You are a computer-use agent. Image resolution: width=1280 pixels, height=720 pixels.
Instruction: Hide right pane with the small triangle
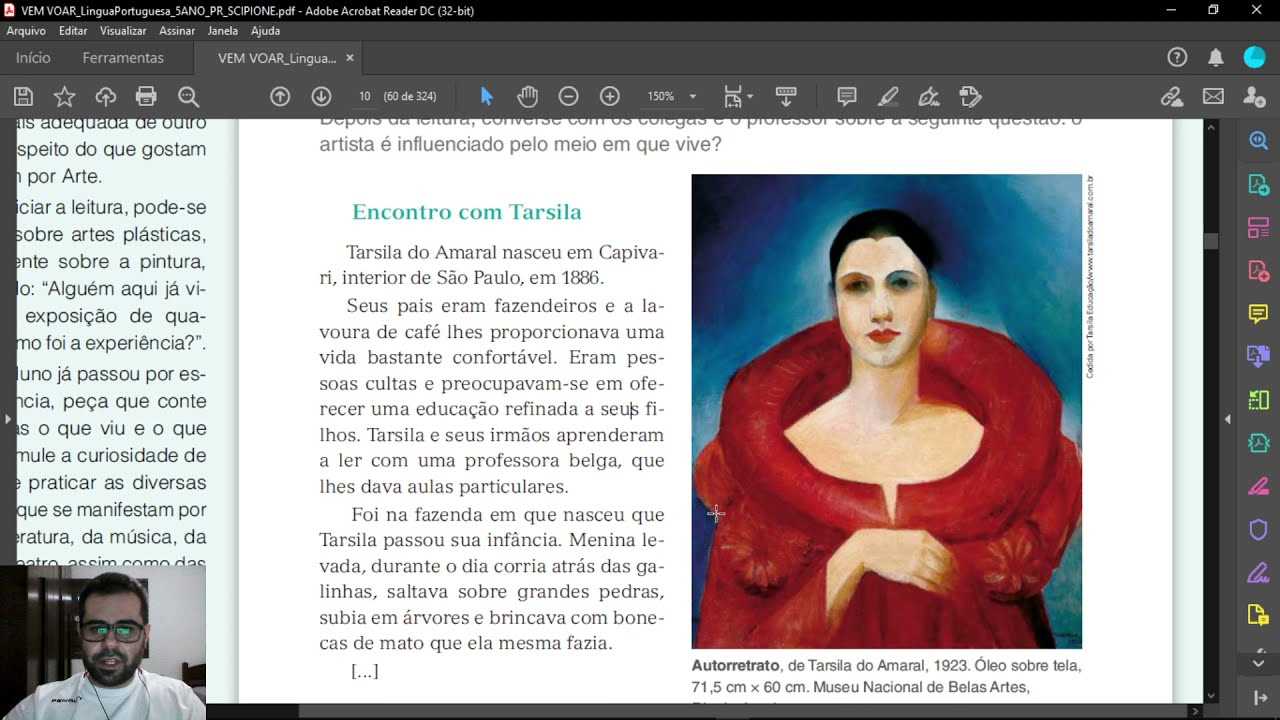[x=1228, y=419]
